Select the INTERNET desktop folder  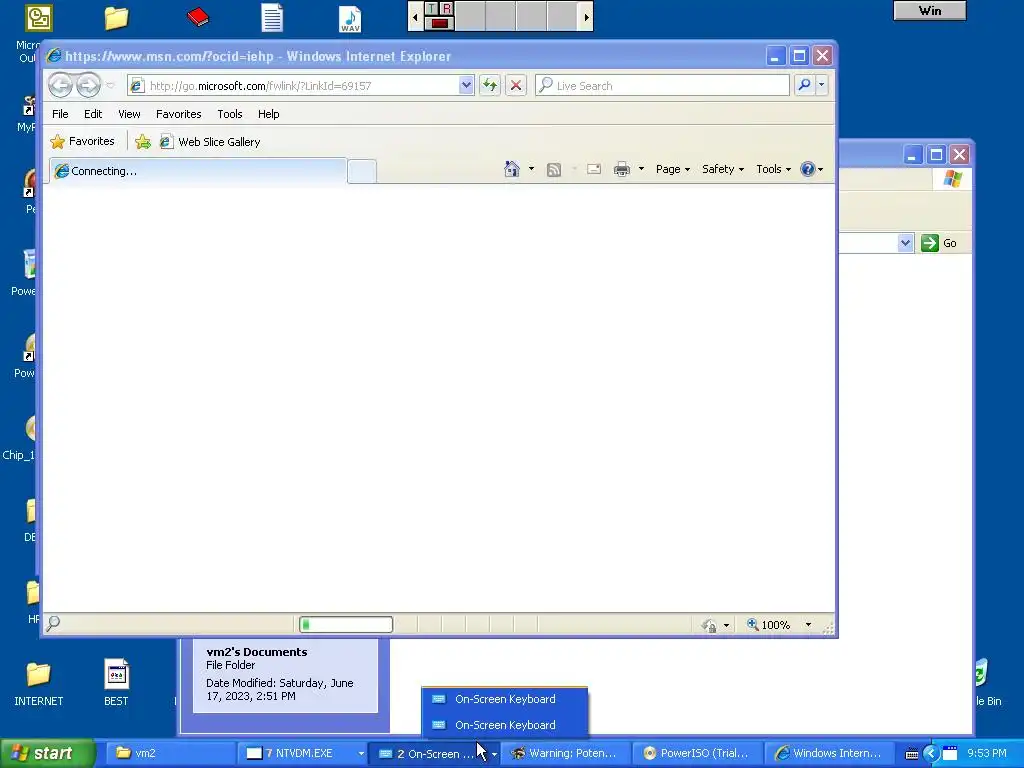click(x=39, y=683)
